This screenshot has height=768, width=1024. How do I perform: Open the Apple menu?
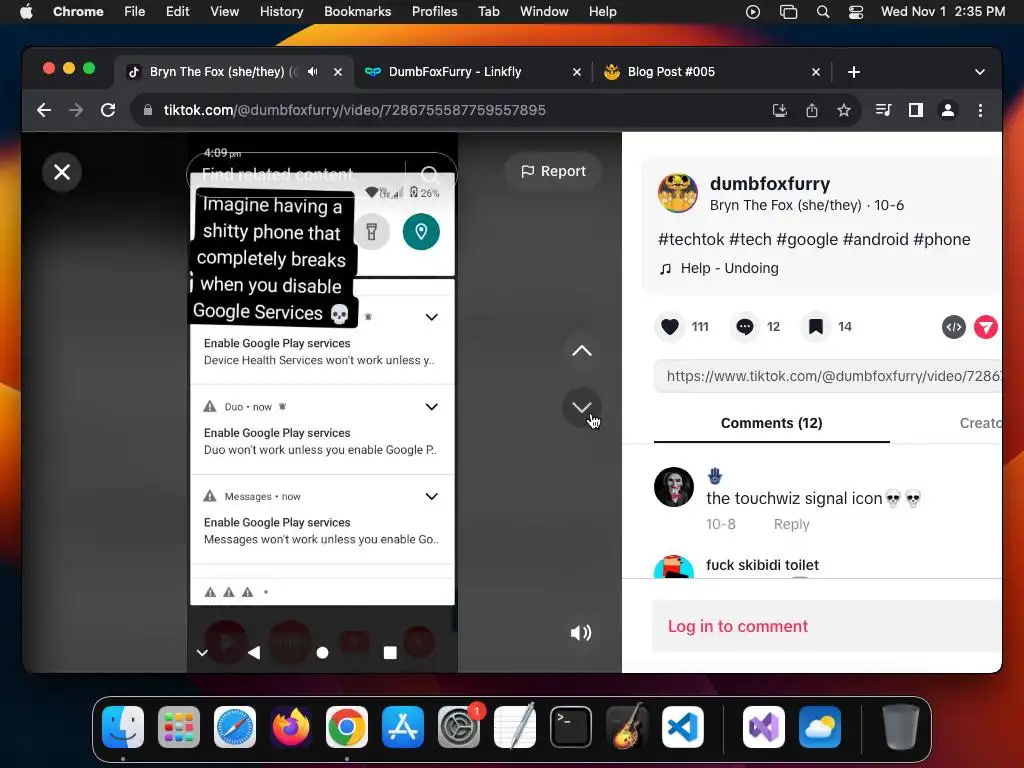click(x=26, y=11)
